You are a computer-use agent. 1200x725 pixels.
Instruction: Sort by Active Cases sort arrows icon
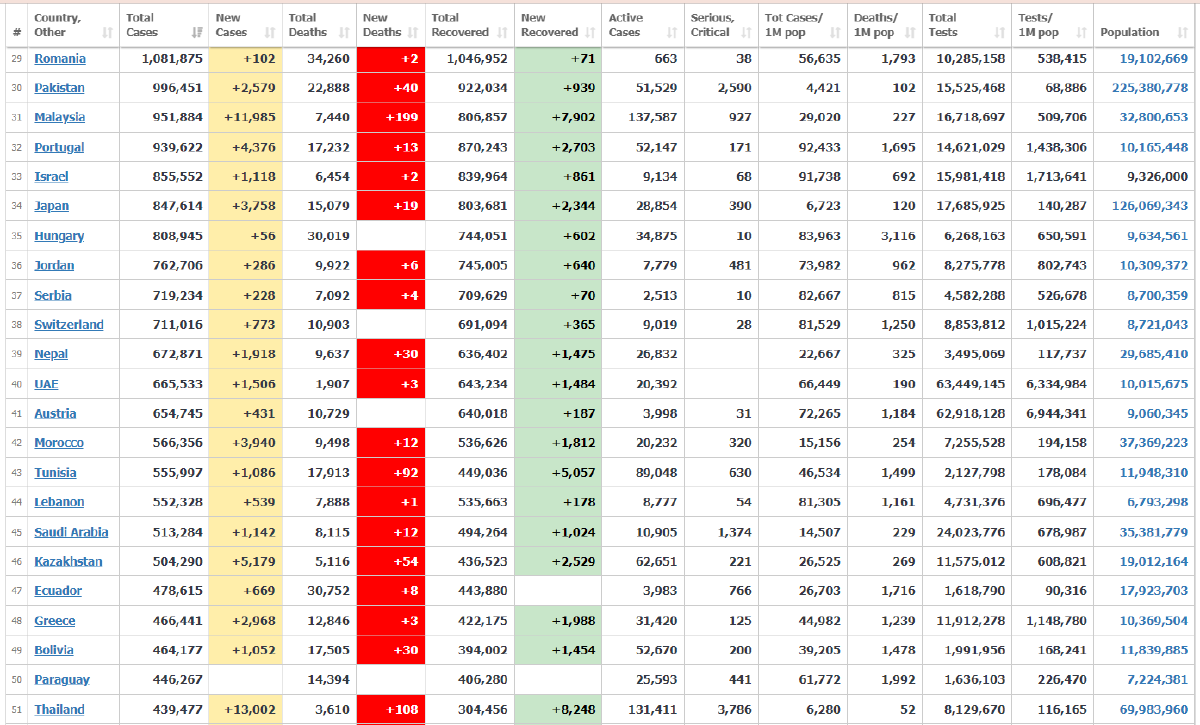671,33
